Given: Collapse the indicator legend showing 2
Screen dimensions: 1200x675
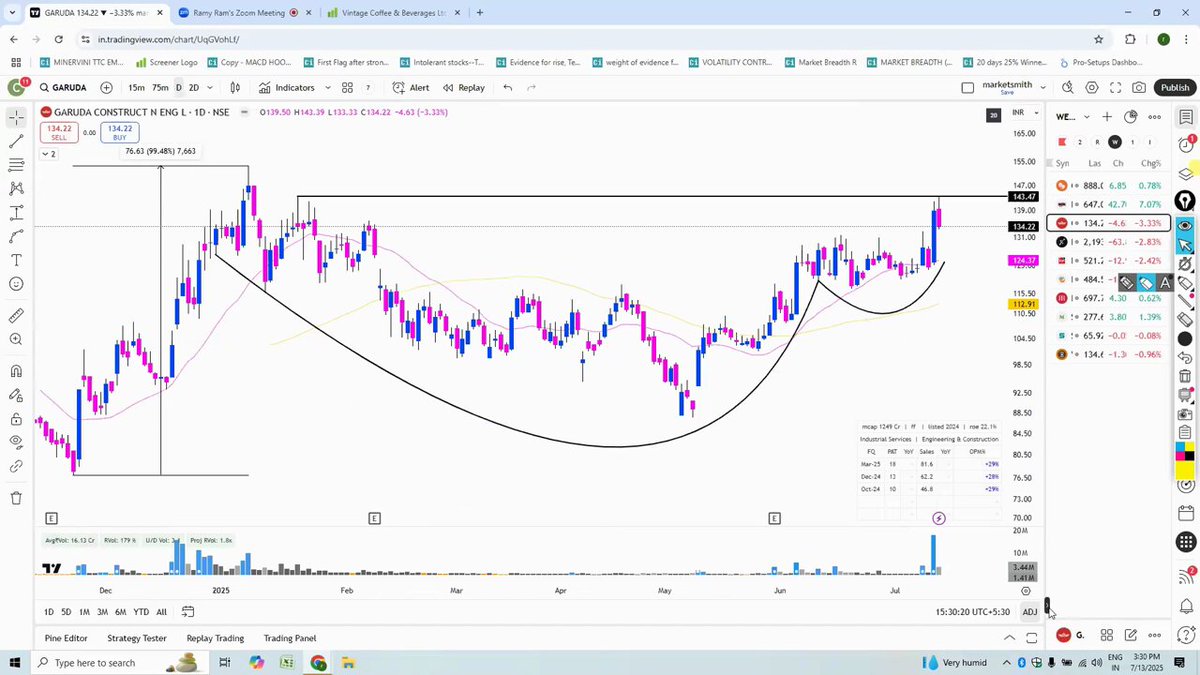Looking at the screenshot, I should 48,154.
